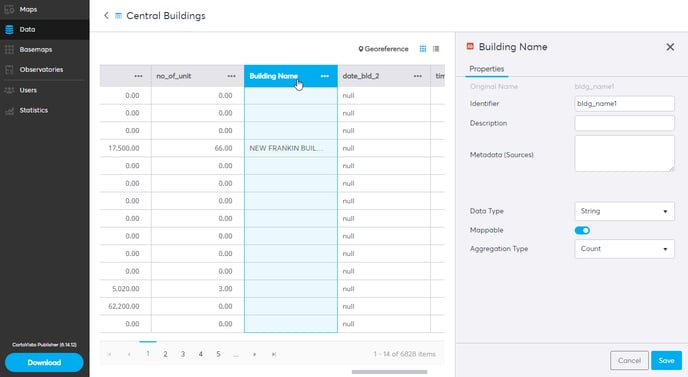The height and width of the screenshot is (377, 688).
Task: Click the Central Buildings title
Action: 166,16
